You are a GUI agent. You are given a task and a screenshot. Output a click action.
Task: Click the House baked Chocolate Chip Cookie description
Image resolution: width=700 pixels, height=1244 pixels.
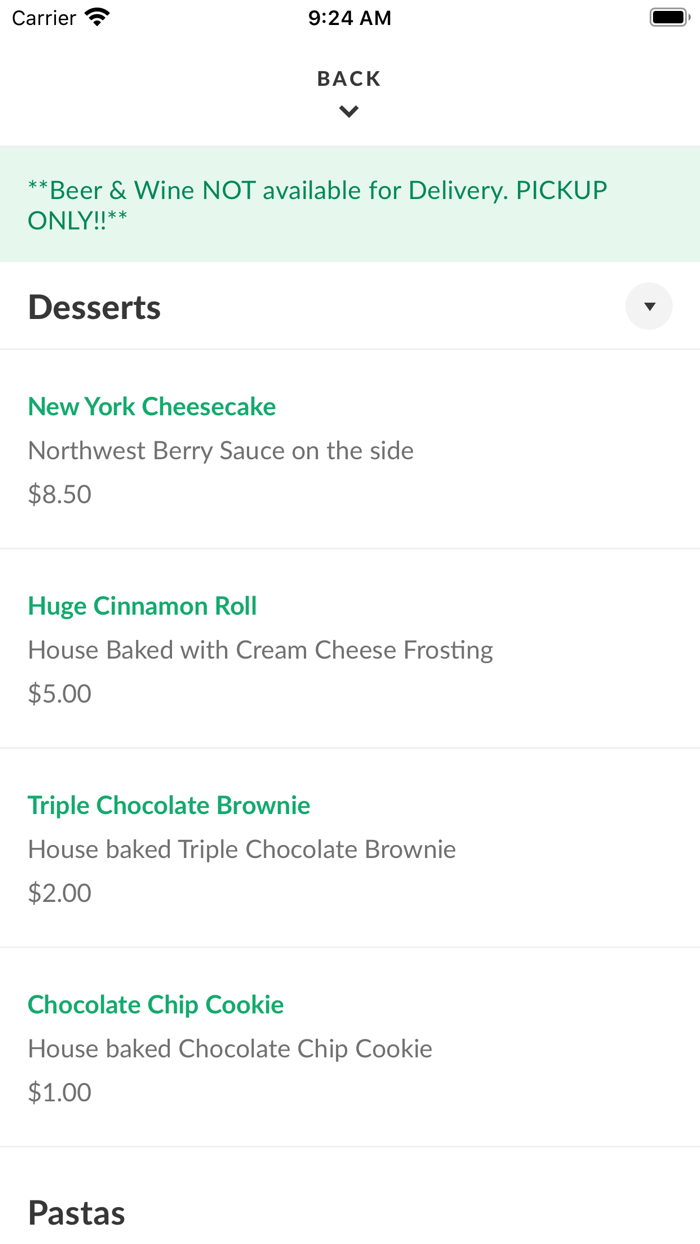coord(230,1048)
